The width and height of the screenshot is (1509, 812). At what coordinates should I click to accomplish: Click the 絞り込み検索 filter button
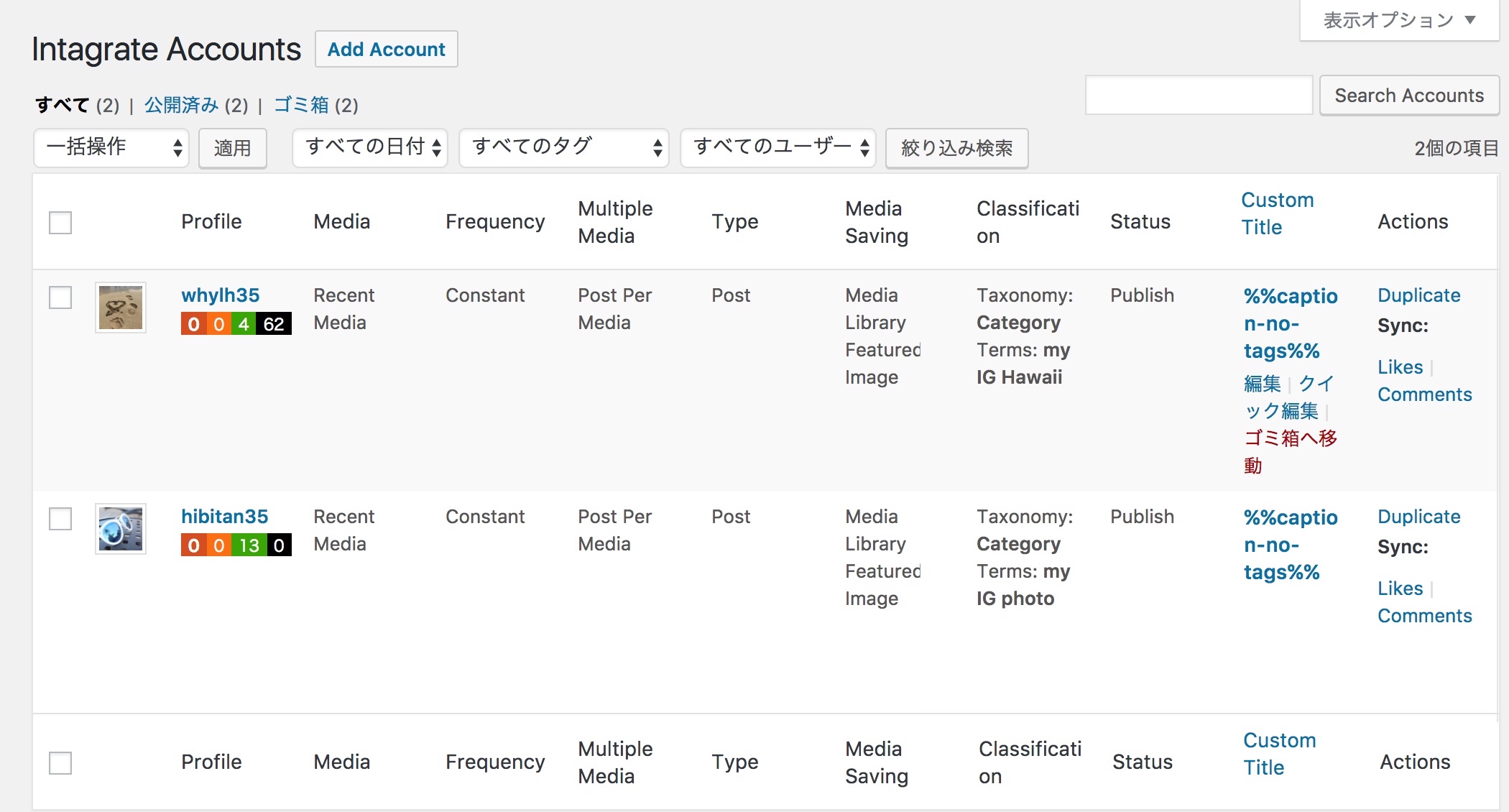956,148
